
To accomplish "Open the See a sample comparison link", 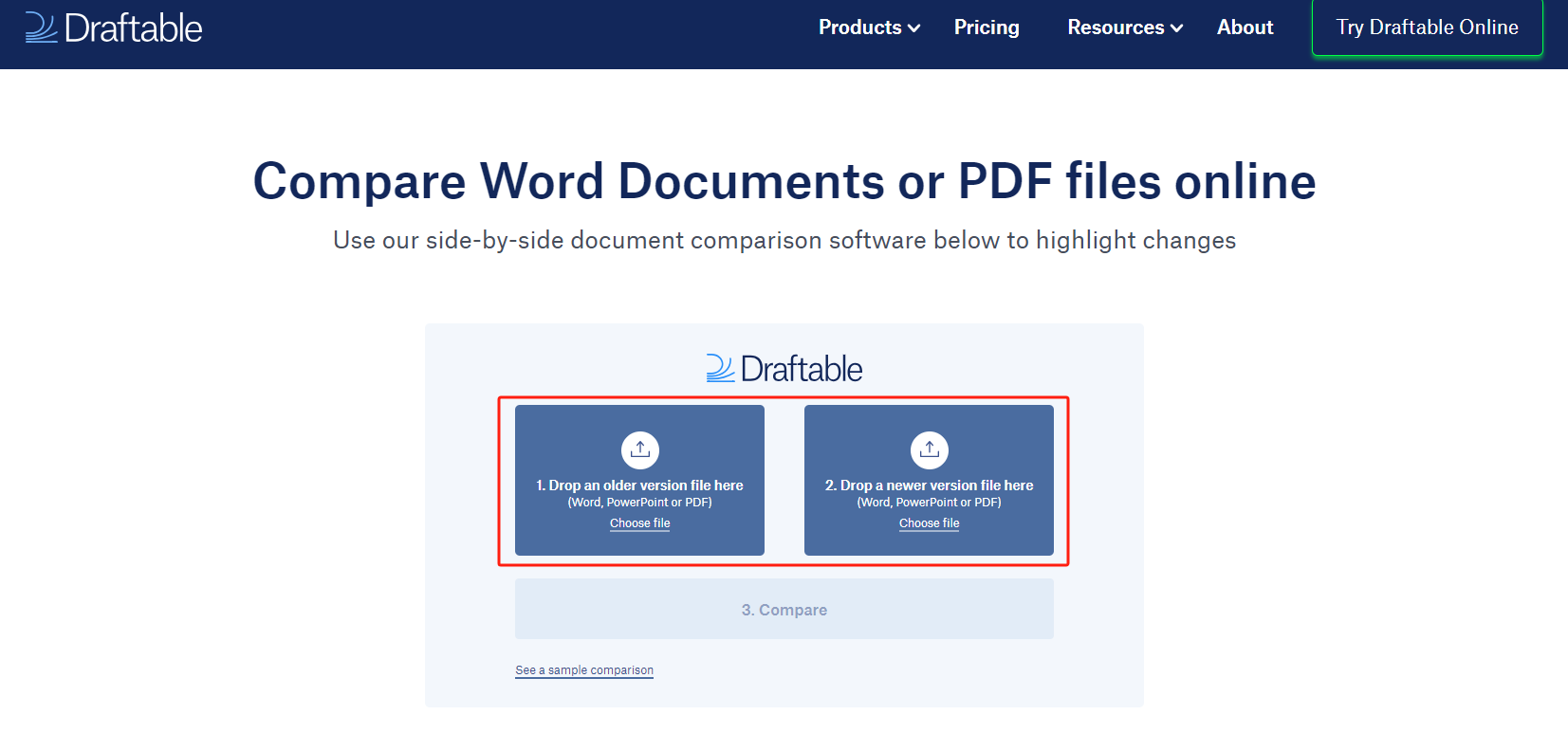I will 584,670.
